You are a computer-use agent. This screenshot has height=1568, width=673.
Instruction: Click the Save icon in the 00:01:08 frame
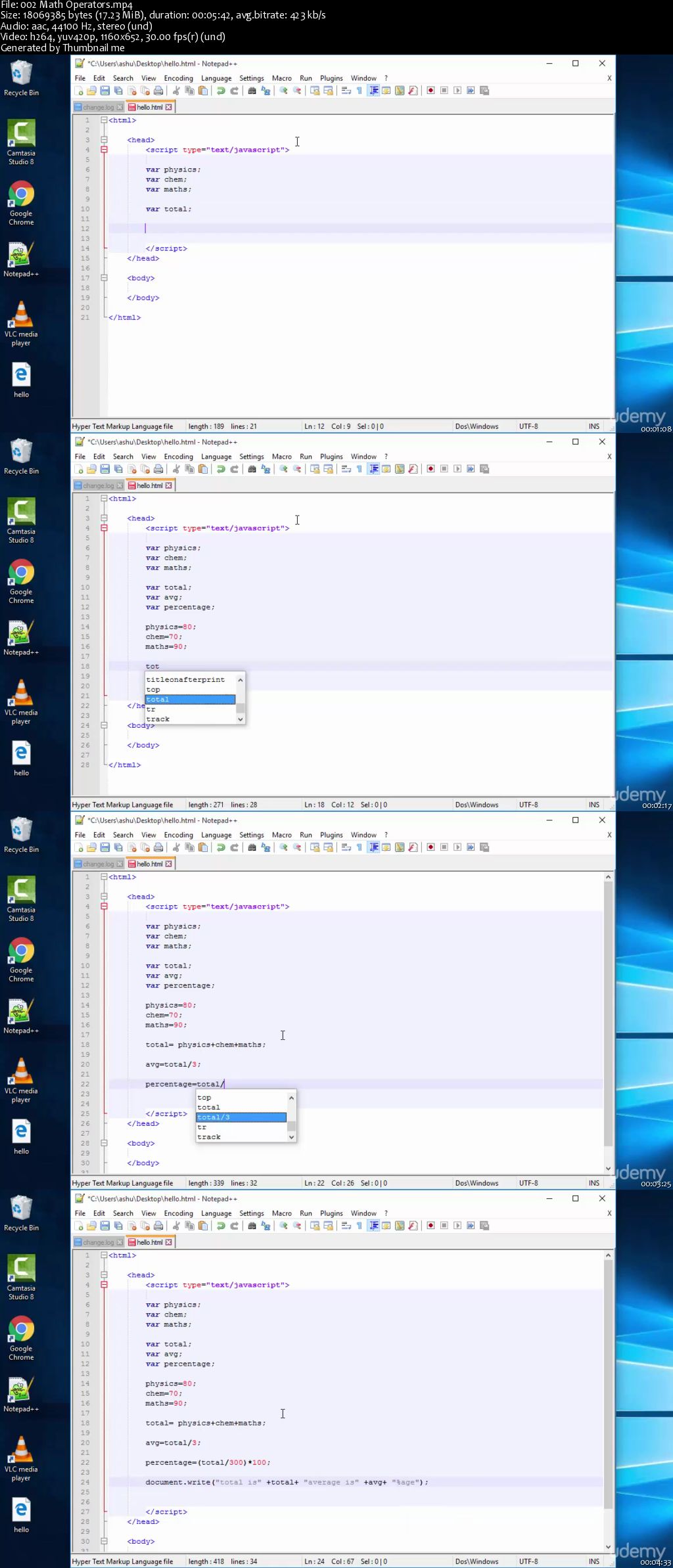coord(104,91)
